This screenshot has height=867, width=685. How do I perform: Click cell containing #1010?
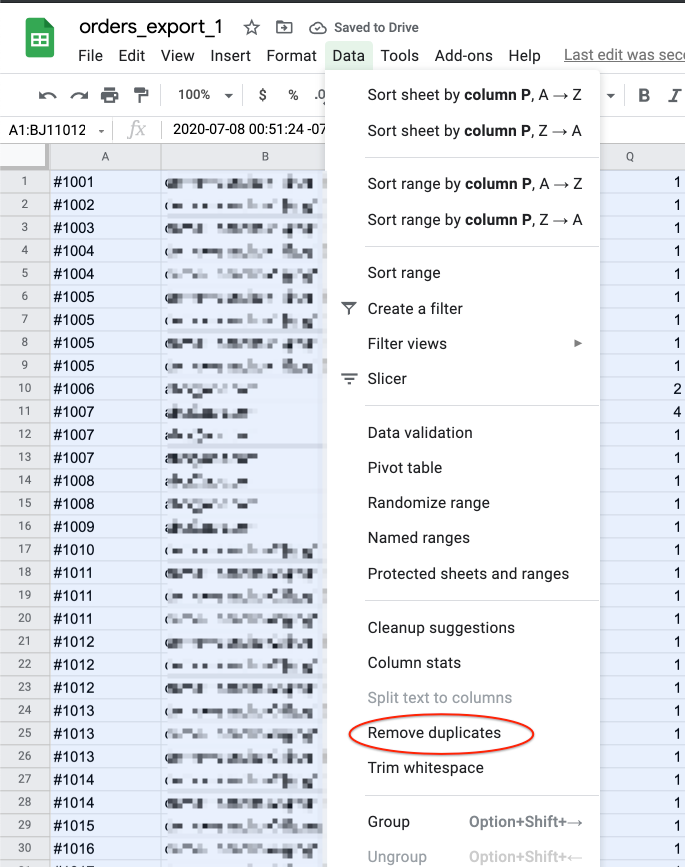click(x=105, y=550)
